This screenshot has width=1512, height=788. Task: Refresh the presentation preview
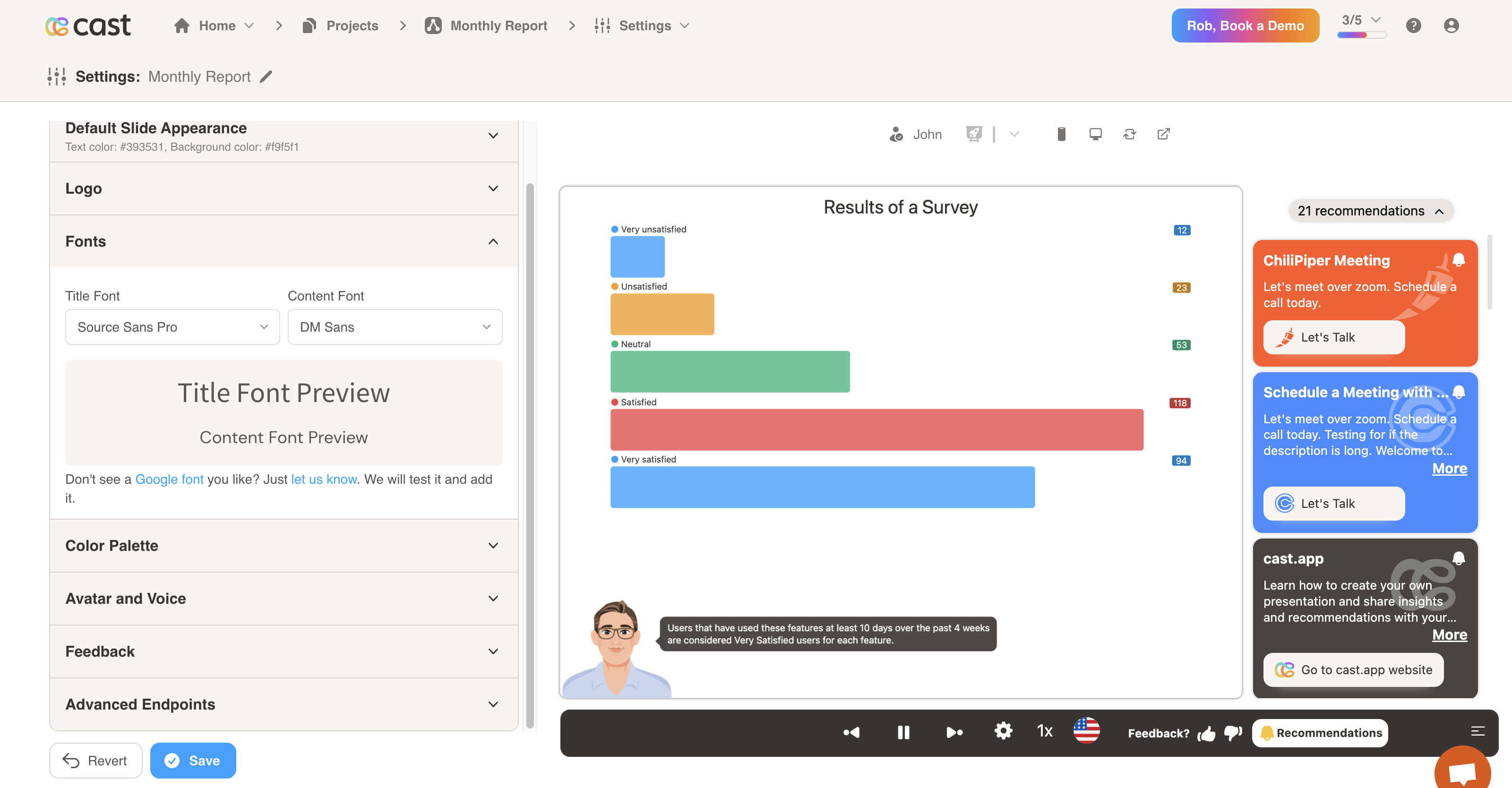pyautogui.click(x=1129, y=134)
